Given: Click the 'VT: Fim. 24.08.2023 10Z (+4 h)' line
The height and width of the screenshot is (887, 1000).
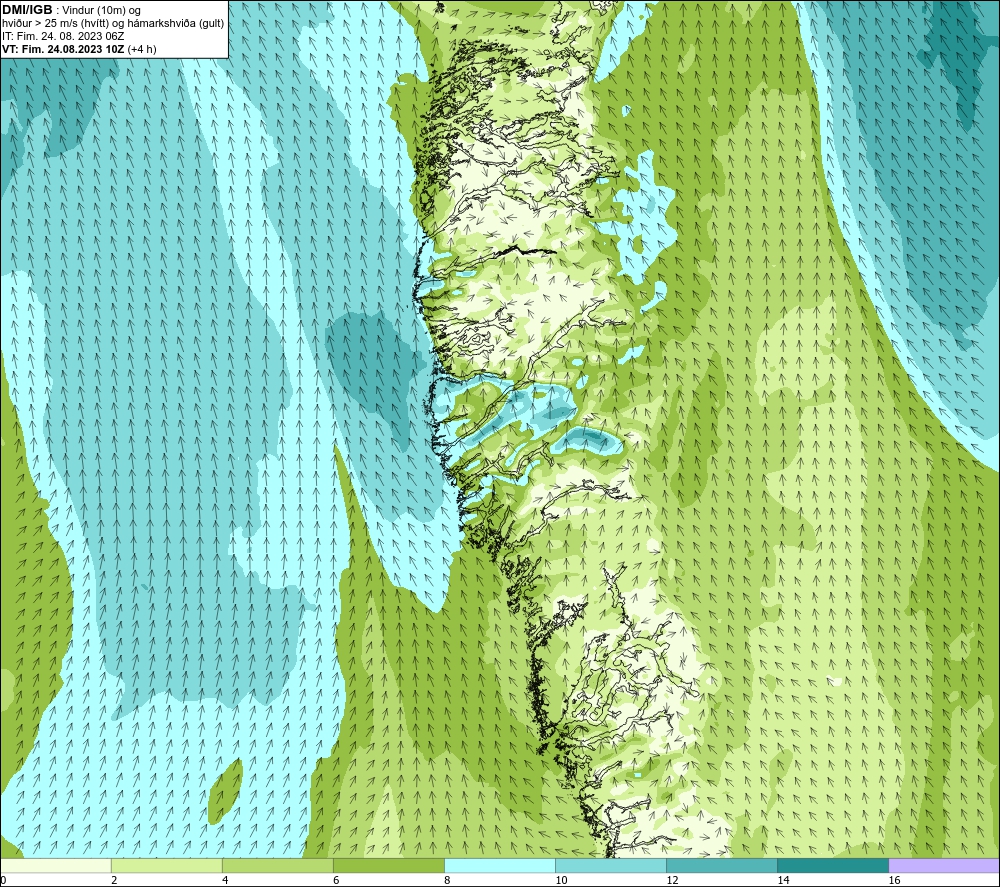Looking at the screenshot, I should (79, 49).
